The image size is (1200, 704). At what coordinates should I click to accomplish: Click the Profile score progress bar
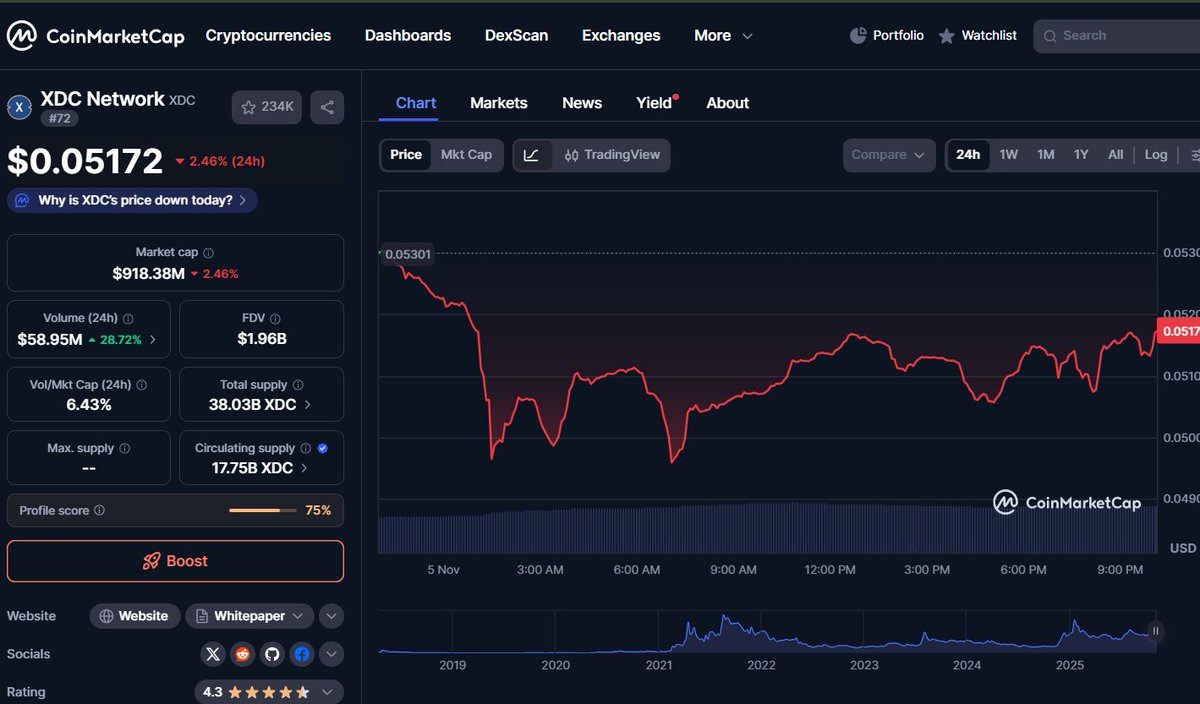[x=263, y=510]
